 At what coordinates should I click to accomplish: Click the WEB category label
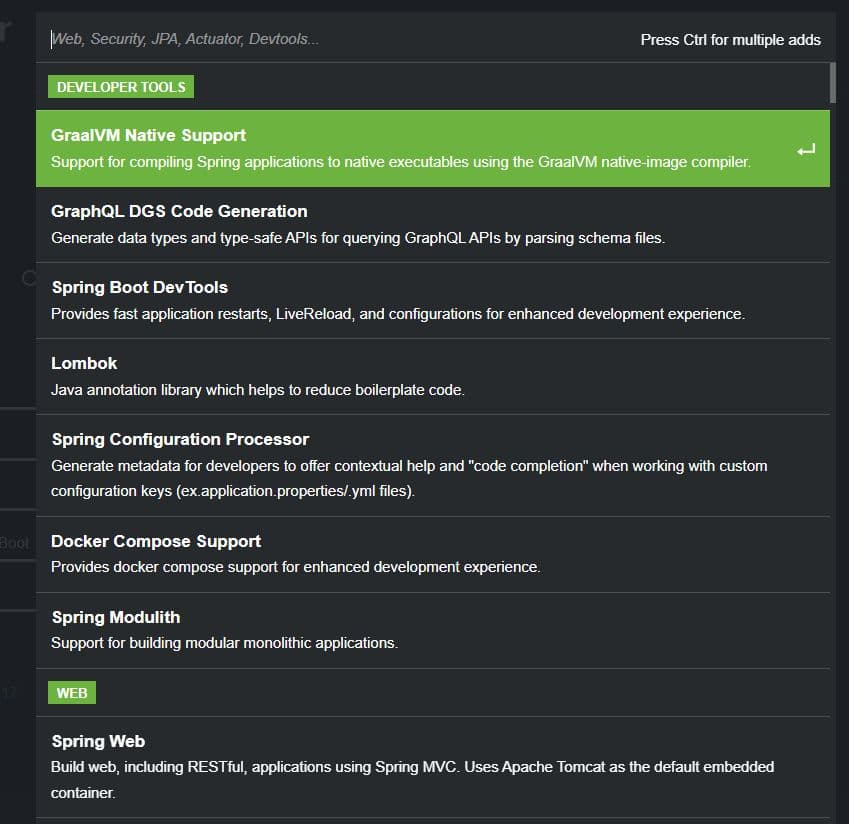[72, 692]
